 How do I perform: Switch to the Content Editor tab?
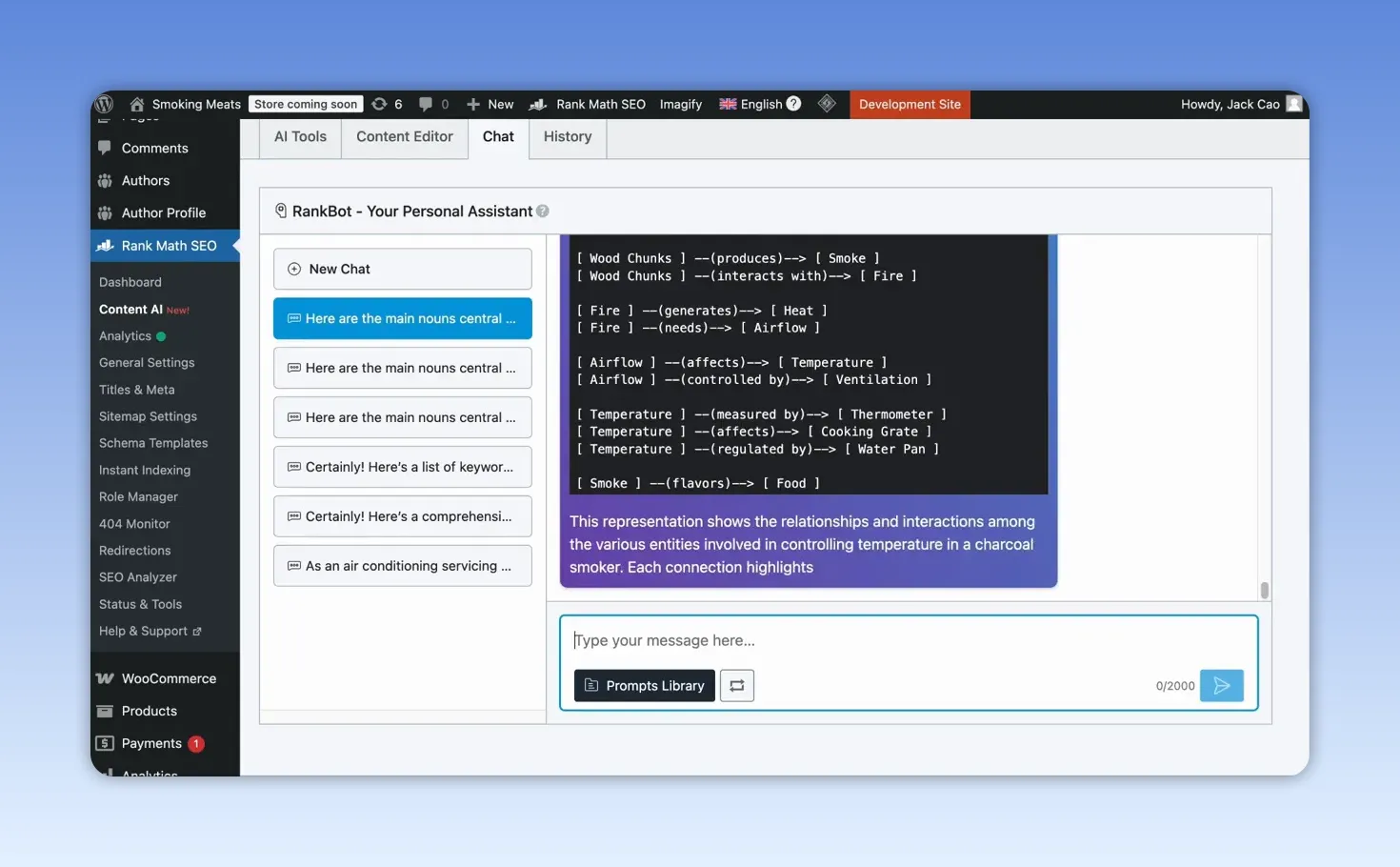click(x=405, y=137)
